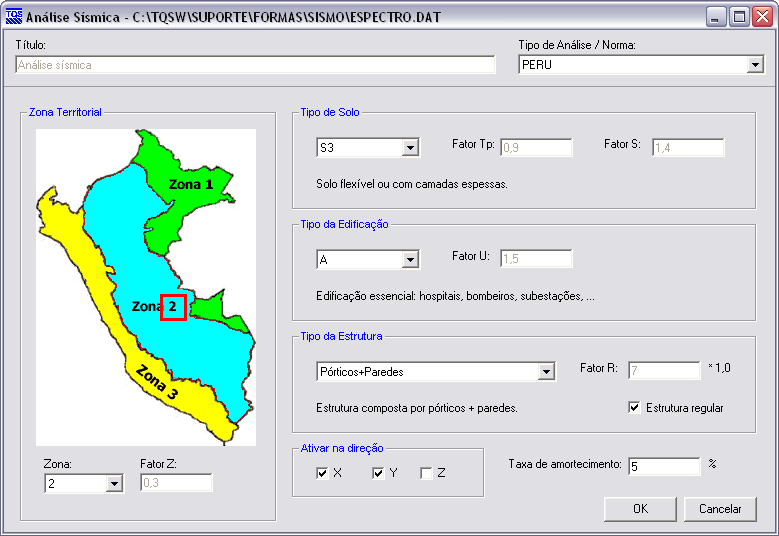Click the TQS application icon in title bar

(13, 17)
